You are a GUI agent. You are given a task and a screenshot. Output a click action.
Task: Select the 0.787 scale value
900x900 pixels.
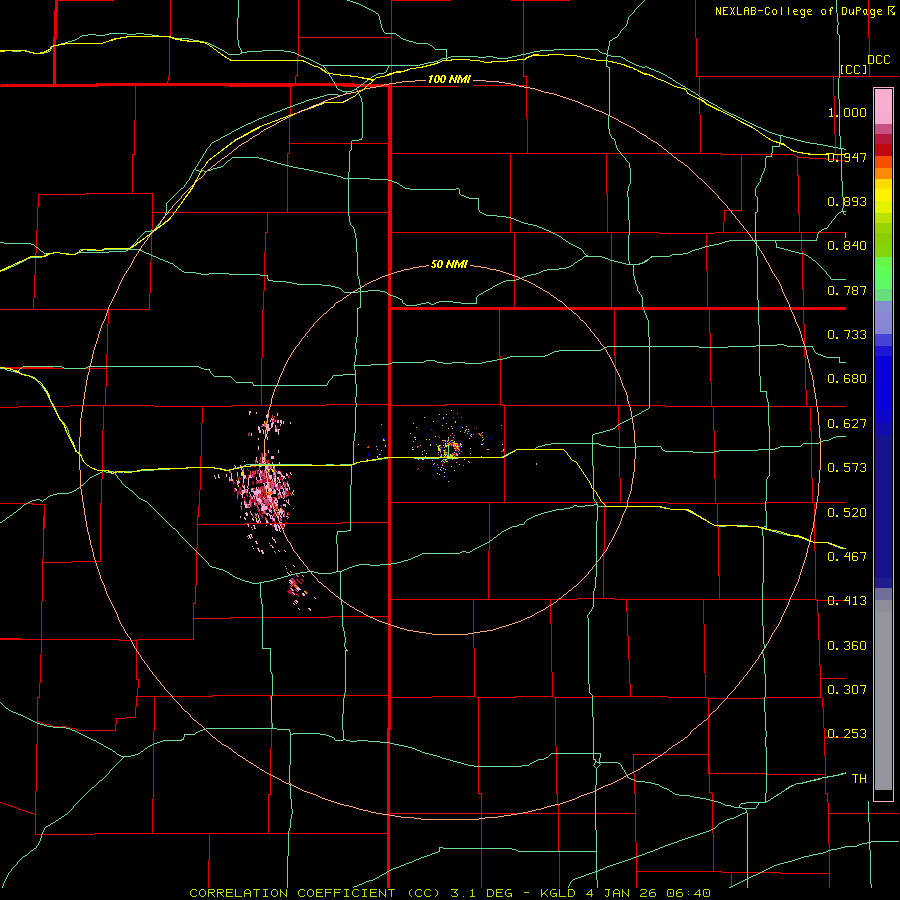point(847,290)
